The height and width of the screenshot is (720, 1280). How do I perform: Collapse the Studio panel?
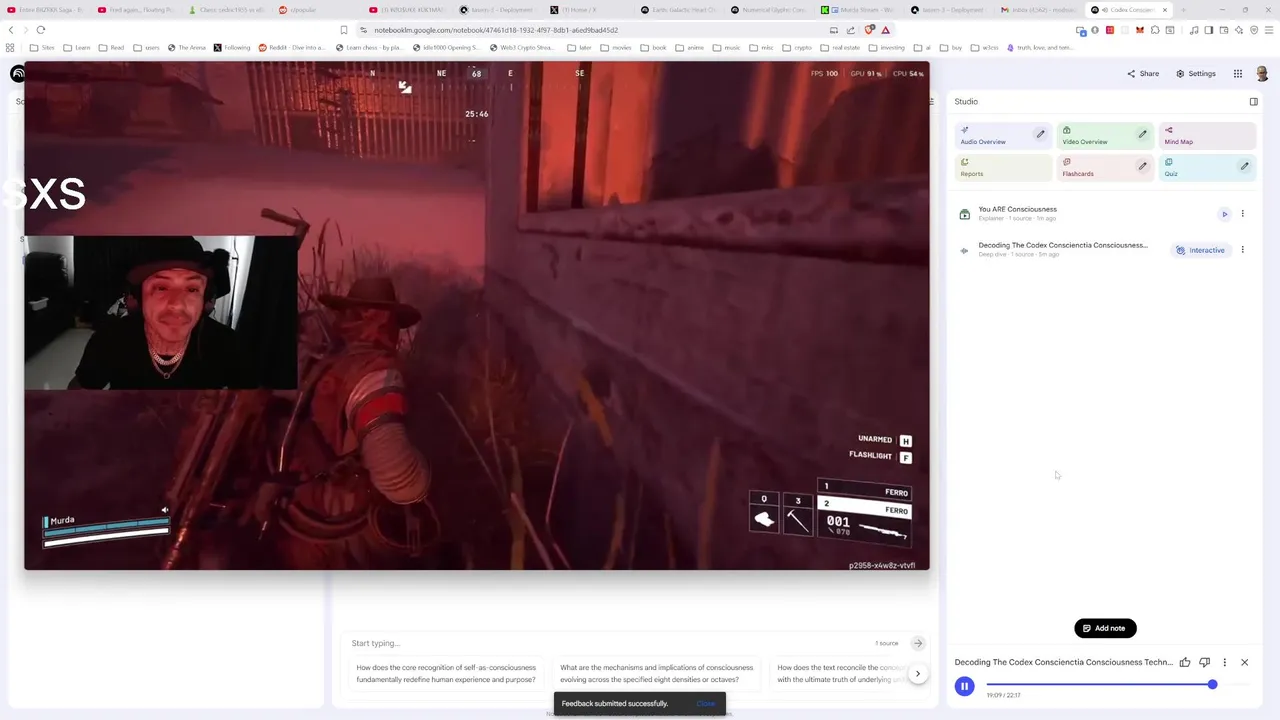[1254, 101]
